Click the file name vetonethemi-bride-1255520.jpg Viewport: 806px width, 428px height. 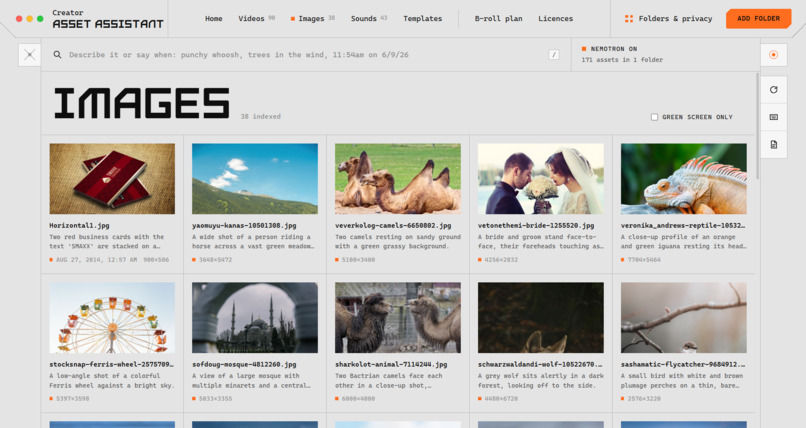pos(536,225)
